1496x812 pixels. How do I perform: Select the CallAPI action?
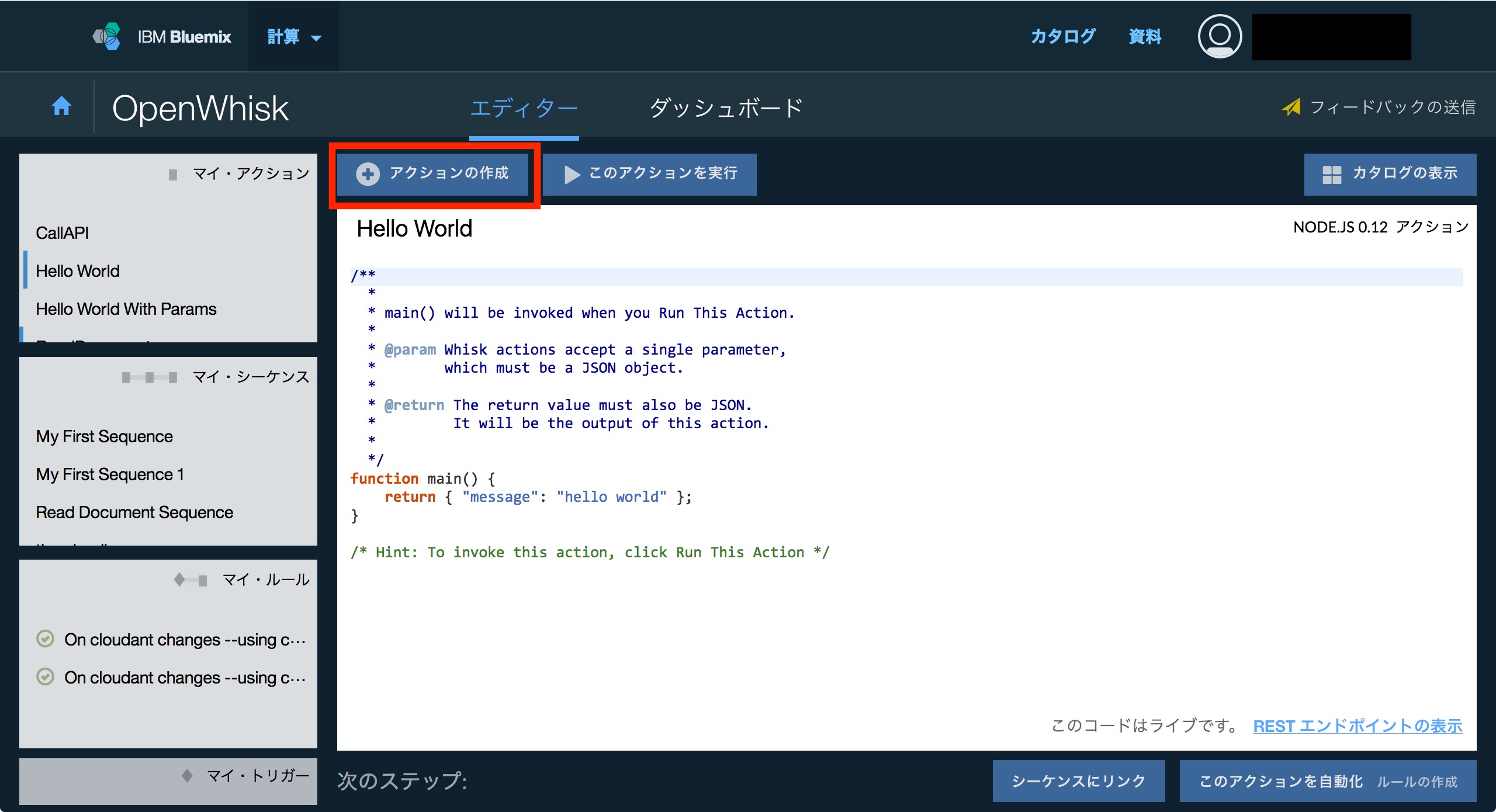coord(63,233)
